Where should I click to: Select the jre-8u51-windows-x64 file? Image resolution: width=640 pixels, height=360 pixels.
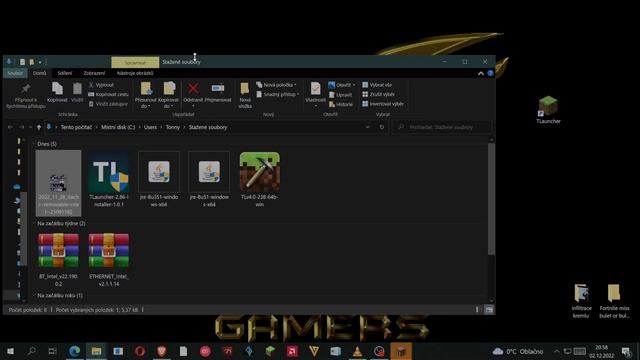click(209, 180)
